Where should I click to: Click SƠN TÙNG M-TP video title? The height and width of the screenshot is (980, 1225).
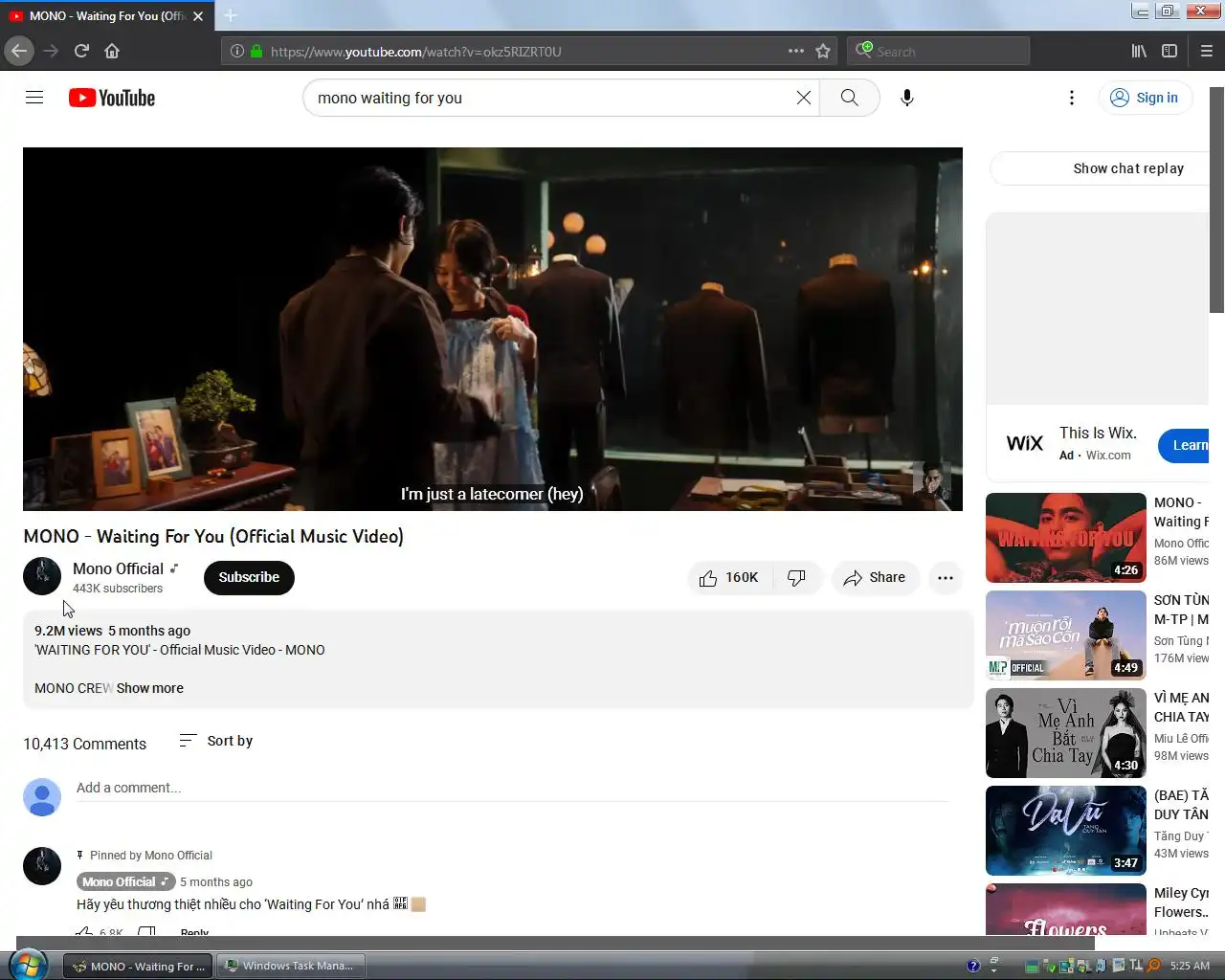pyautogui.click(x=1182, y=610)
